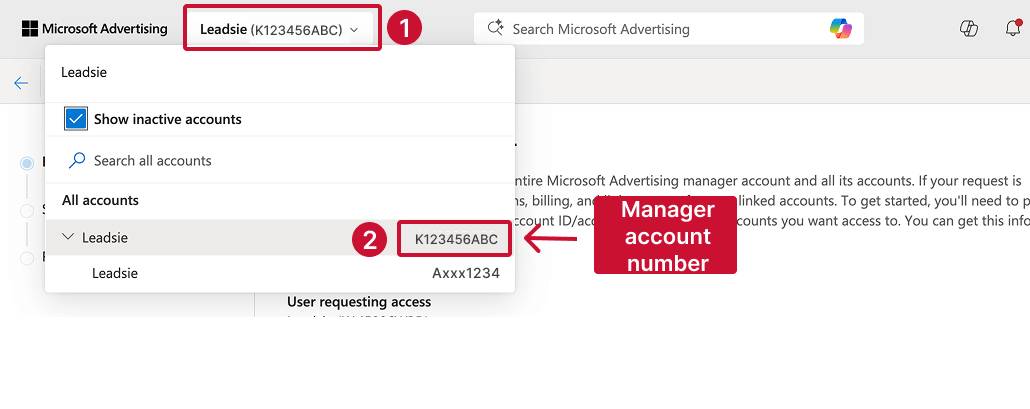1030x409 pixels.
Task: Click the Microsoft Advertising logo
Action: 95,29
